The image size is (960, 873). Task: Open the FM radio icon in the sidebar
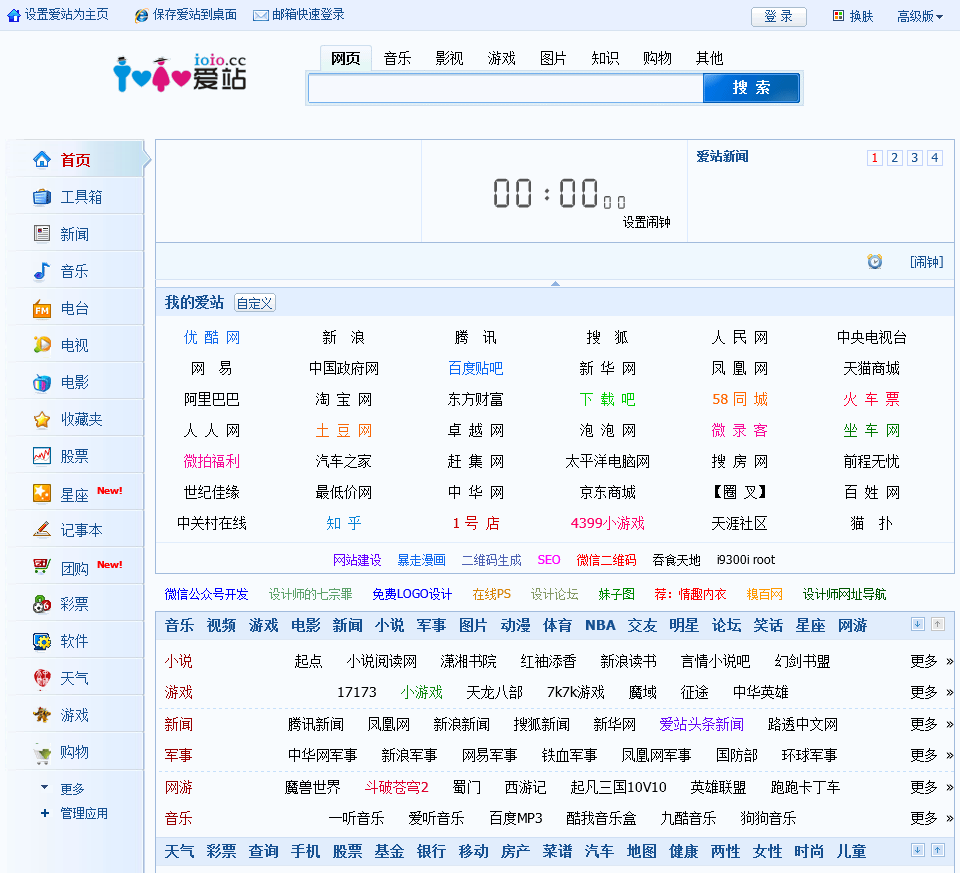coord(42,308)
